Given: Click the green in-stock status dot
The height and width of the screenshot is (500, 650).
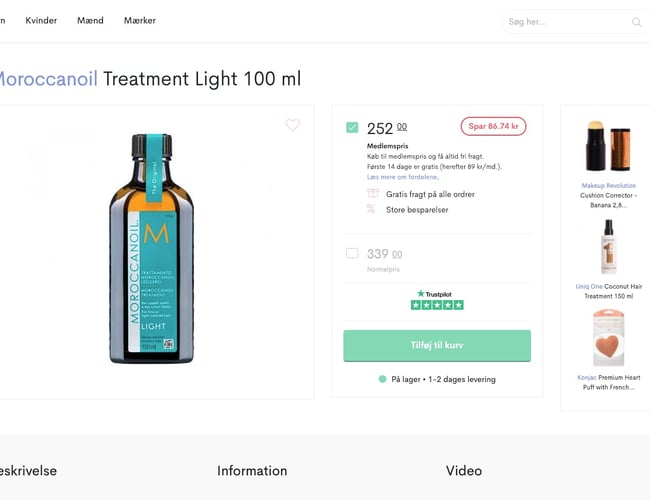Looking at the screenshot, I should [383, 379].
